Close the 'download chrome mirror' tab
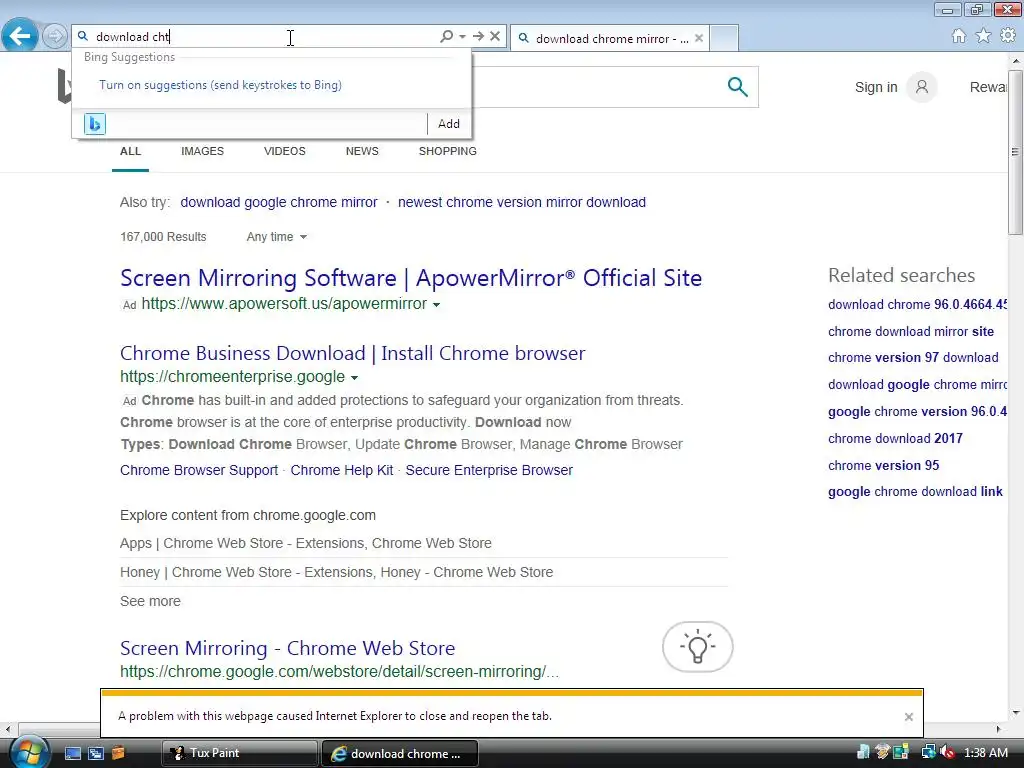This screenshot has width=1024, height=768. 699,38
